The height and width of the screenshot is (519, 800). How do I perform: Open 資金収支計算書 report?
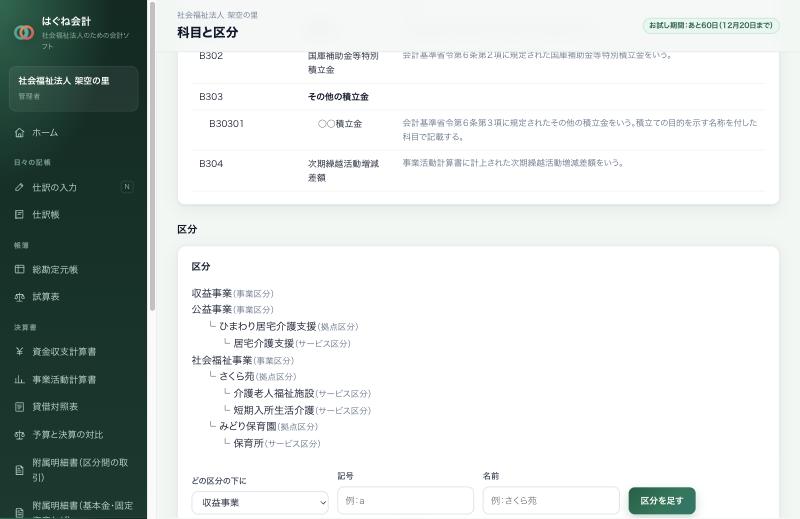click(73, 352)
